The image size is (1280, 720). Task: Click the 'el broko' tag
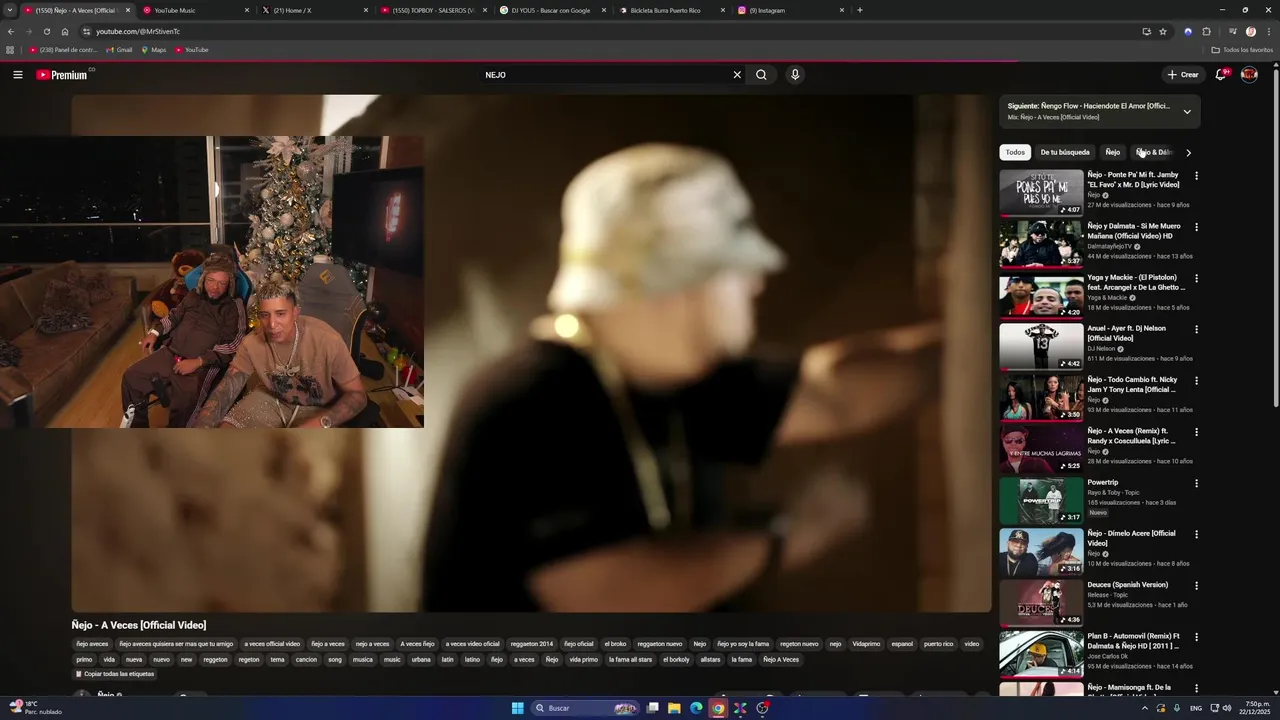click(x=615, y=644)
